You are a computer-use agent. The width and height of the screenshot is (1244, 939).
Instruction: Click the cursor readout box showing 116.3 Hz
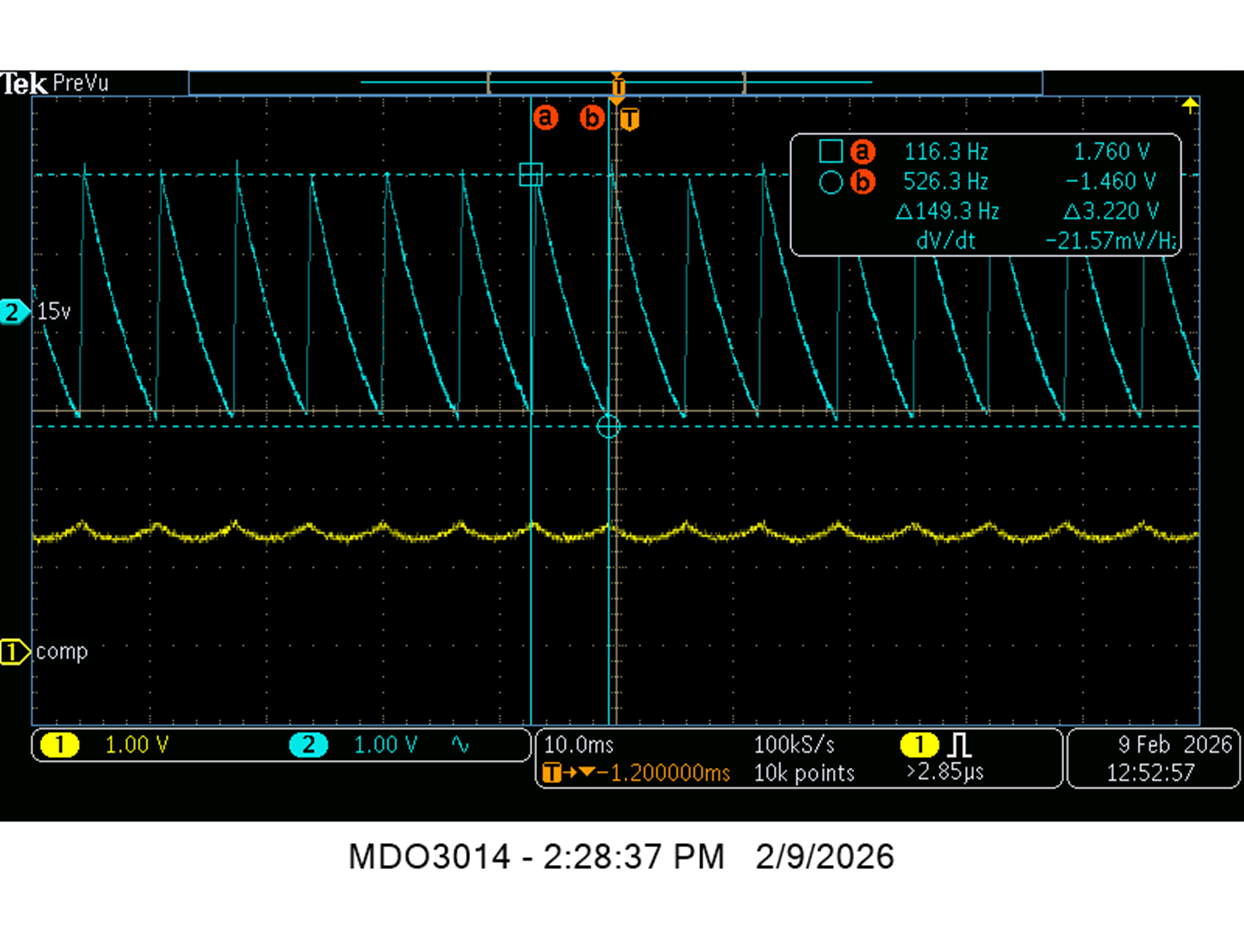coord(986,195)
